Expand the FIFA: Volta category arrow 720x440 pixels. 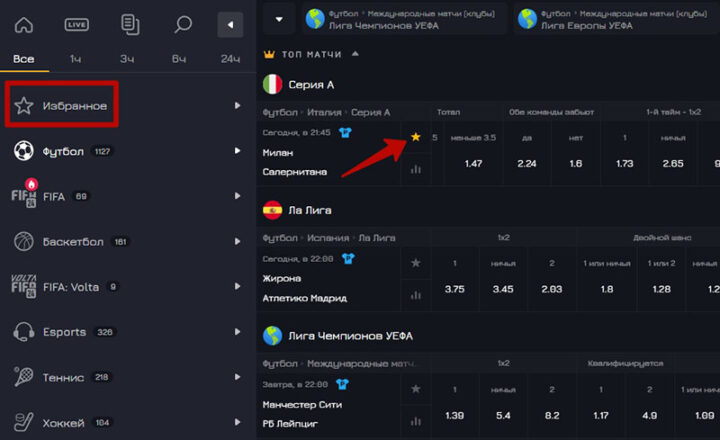click(x=237, y=286)
